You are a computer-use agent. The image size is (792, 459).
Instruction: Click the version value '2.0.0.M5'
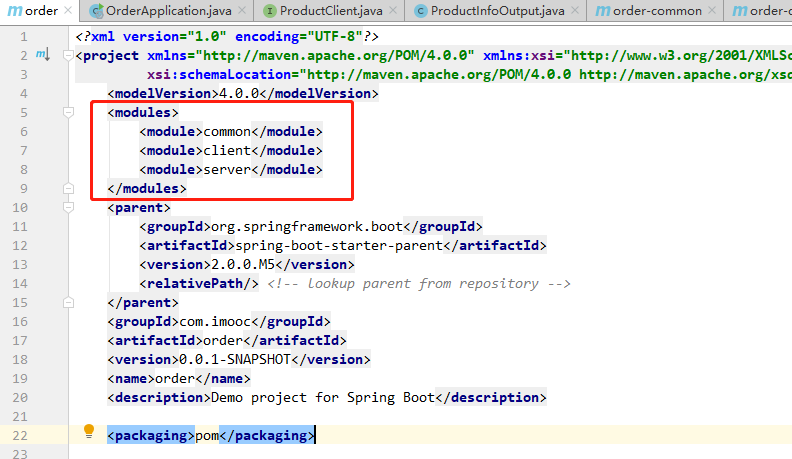click(x=243, y=265)
